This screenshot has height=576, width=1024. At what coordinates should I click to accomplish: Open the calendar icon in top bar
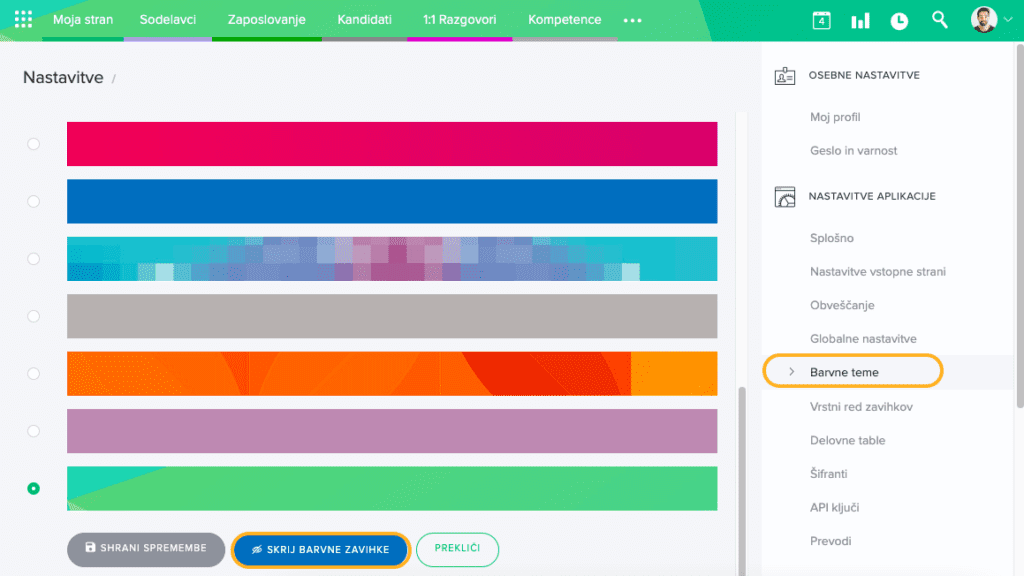[821, 20]
